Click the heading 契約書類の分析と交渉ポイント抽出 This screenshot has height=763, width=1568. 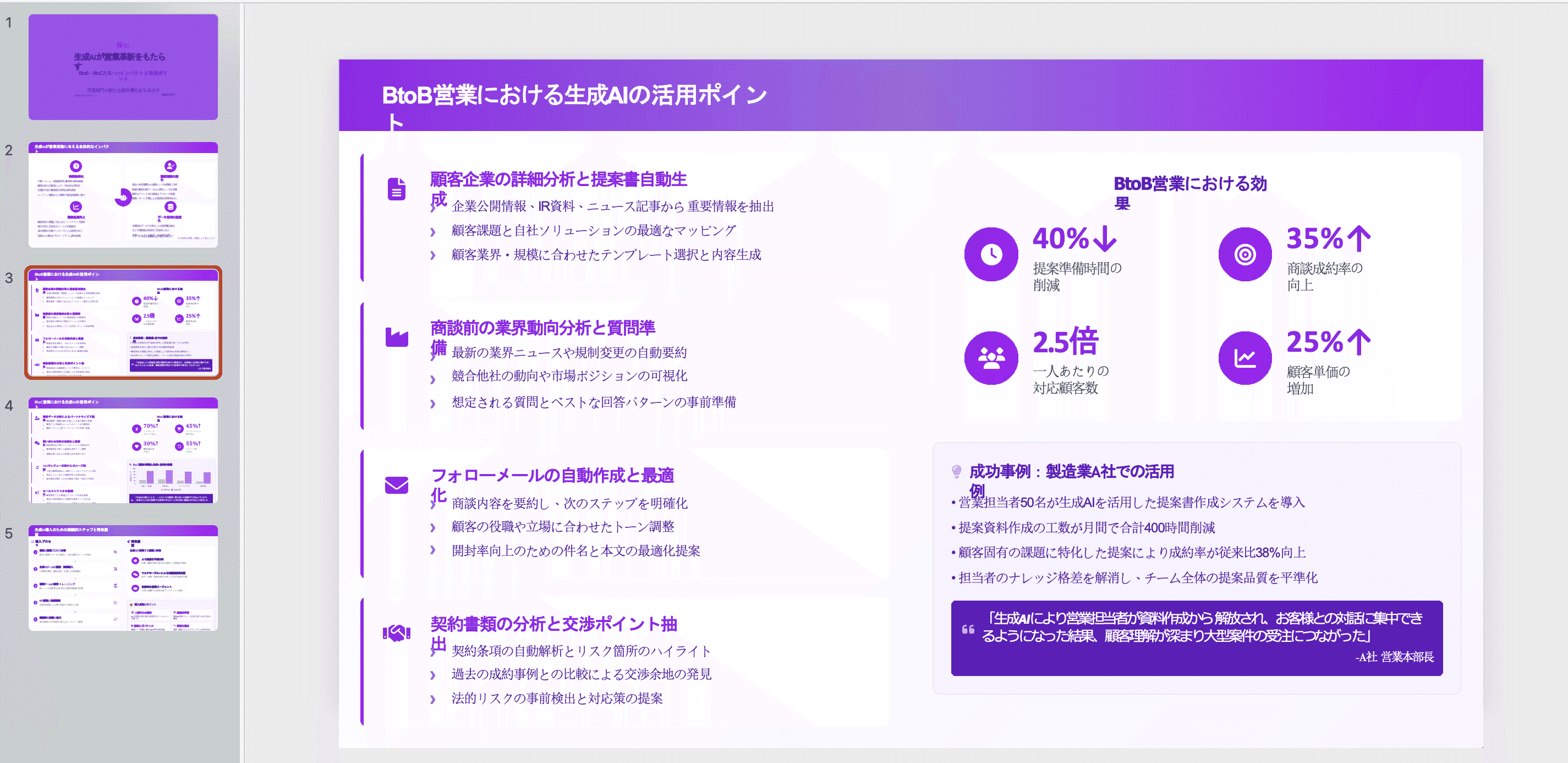point(553,633)
